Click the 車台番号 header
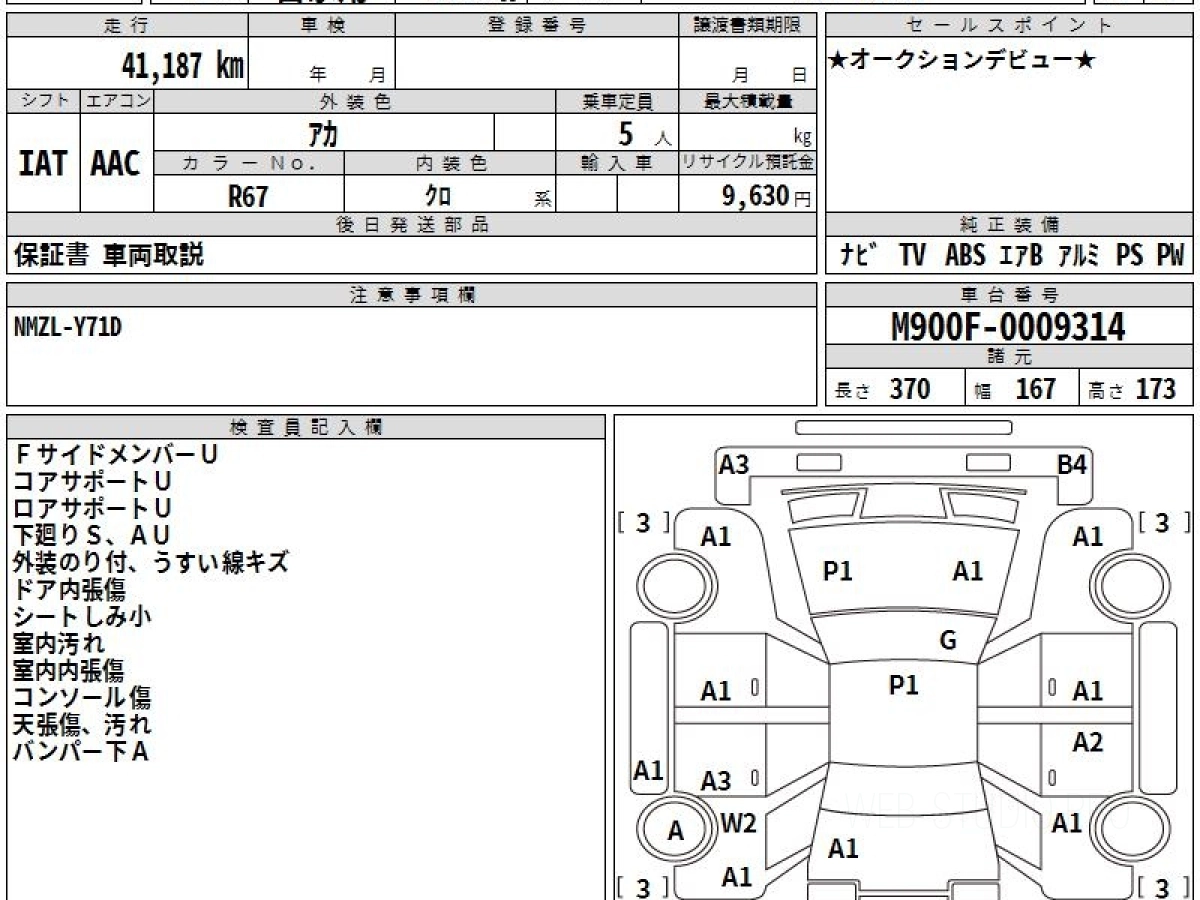Screen dimensions: 1200x900 coord(1009,294)
